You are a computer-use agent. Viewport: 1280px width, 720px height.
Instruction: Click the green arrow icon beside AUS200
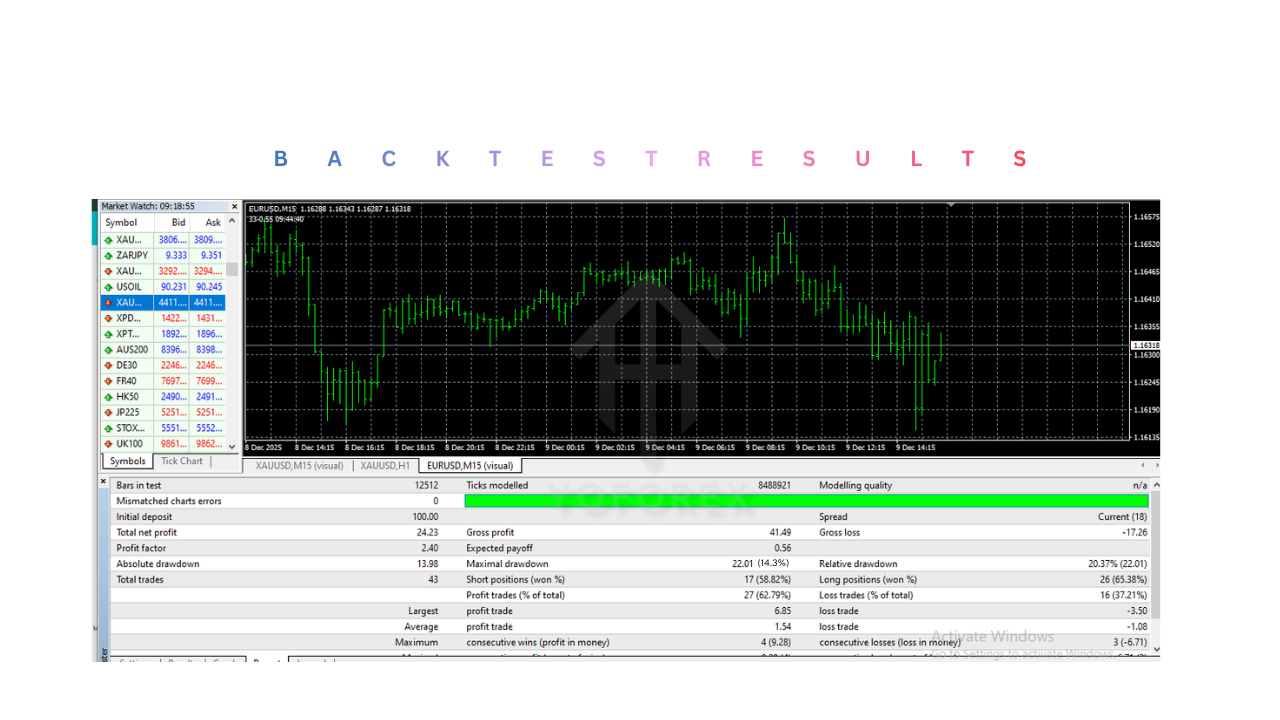pos(109,349)
